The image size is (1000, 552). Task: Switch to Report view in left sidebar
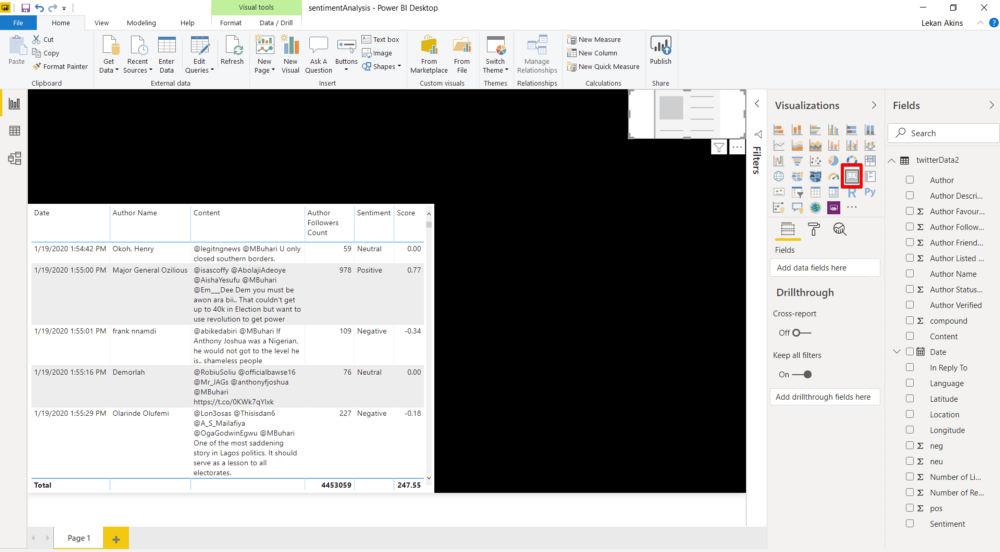(14, 104)
